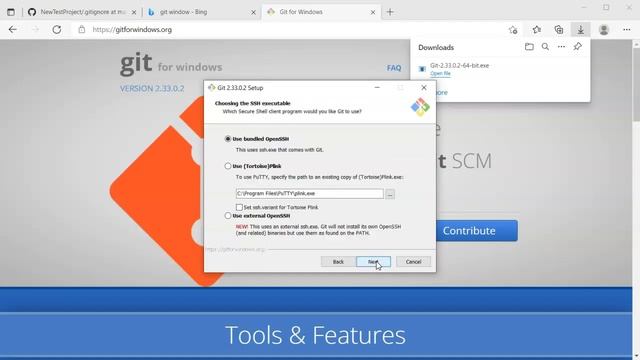This screenshot has width=640, height=360.
Task: Browse for plink.exe with the ... button
Action: tap(390, 194)
